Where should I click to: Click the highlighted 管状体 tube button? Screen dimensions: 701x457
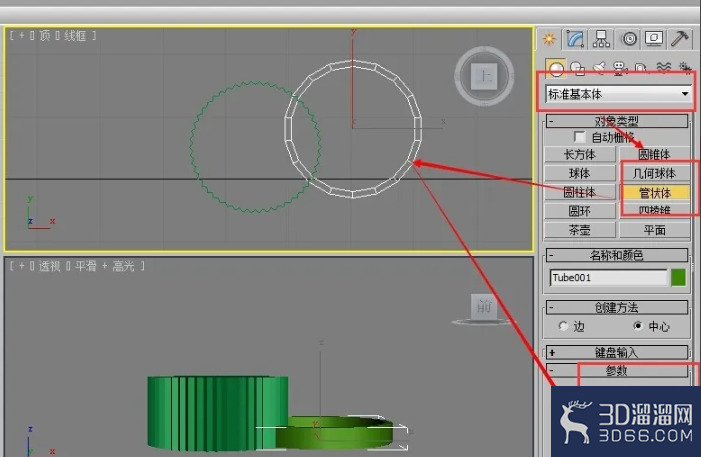tap(654, 193)
